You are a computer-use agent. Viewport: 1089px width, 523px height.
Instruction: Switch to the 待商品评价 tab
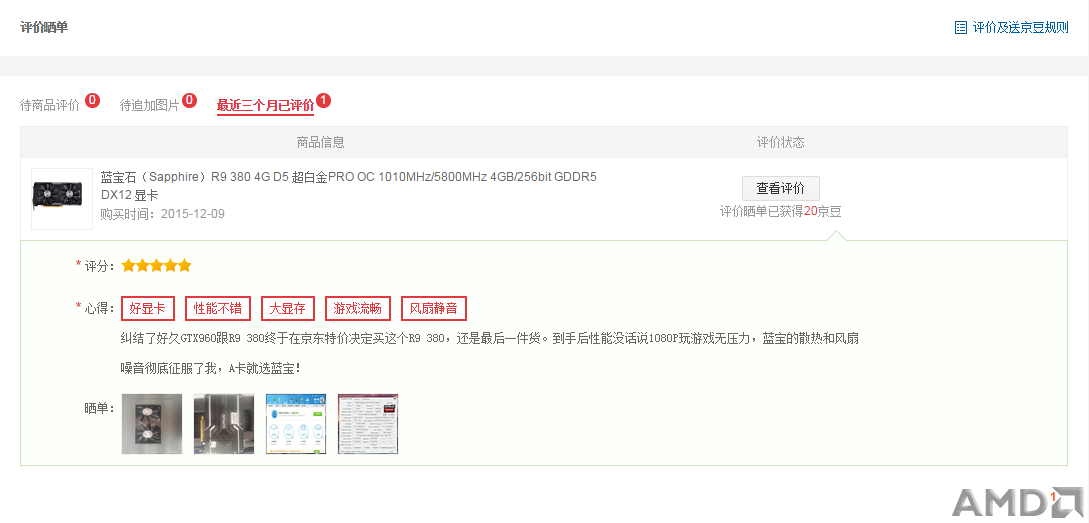click(x=49, y=105)
